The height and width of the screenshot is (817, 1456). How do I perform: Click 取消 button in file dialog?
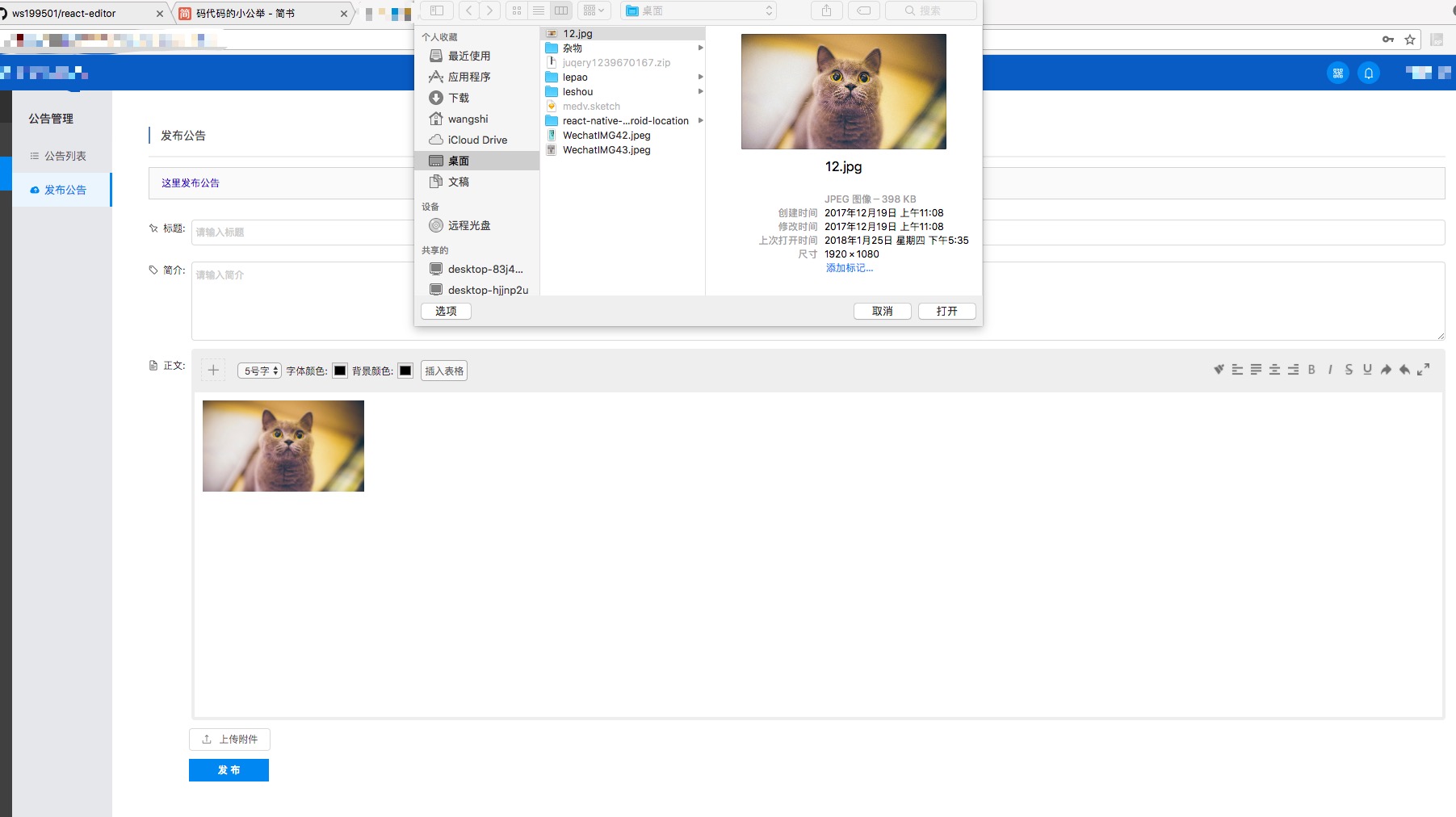pos(883,311)
